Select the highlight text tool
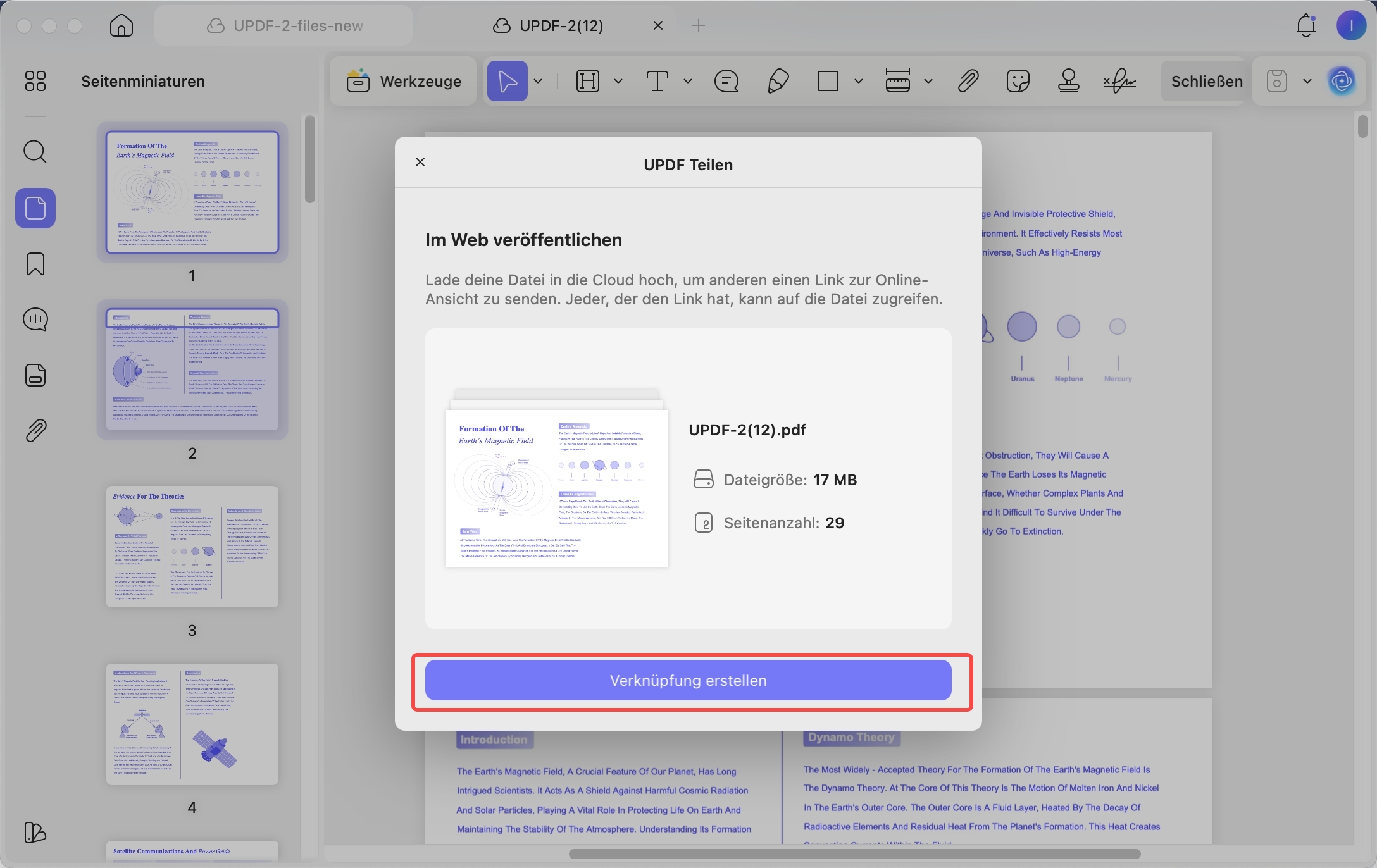Screen dimensions: 1377x868 588,81
